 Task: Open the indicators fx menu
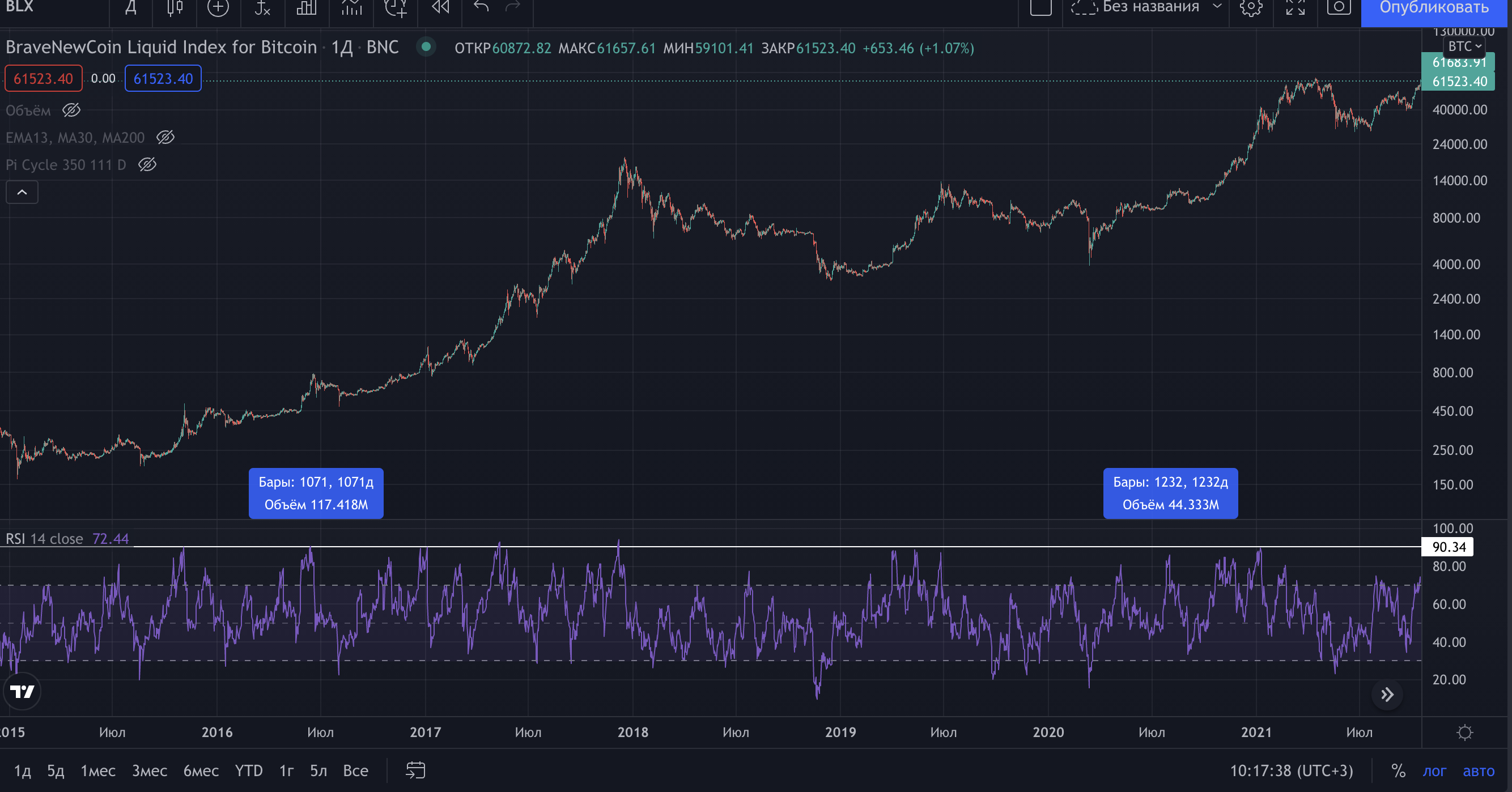pos(262,7)
